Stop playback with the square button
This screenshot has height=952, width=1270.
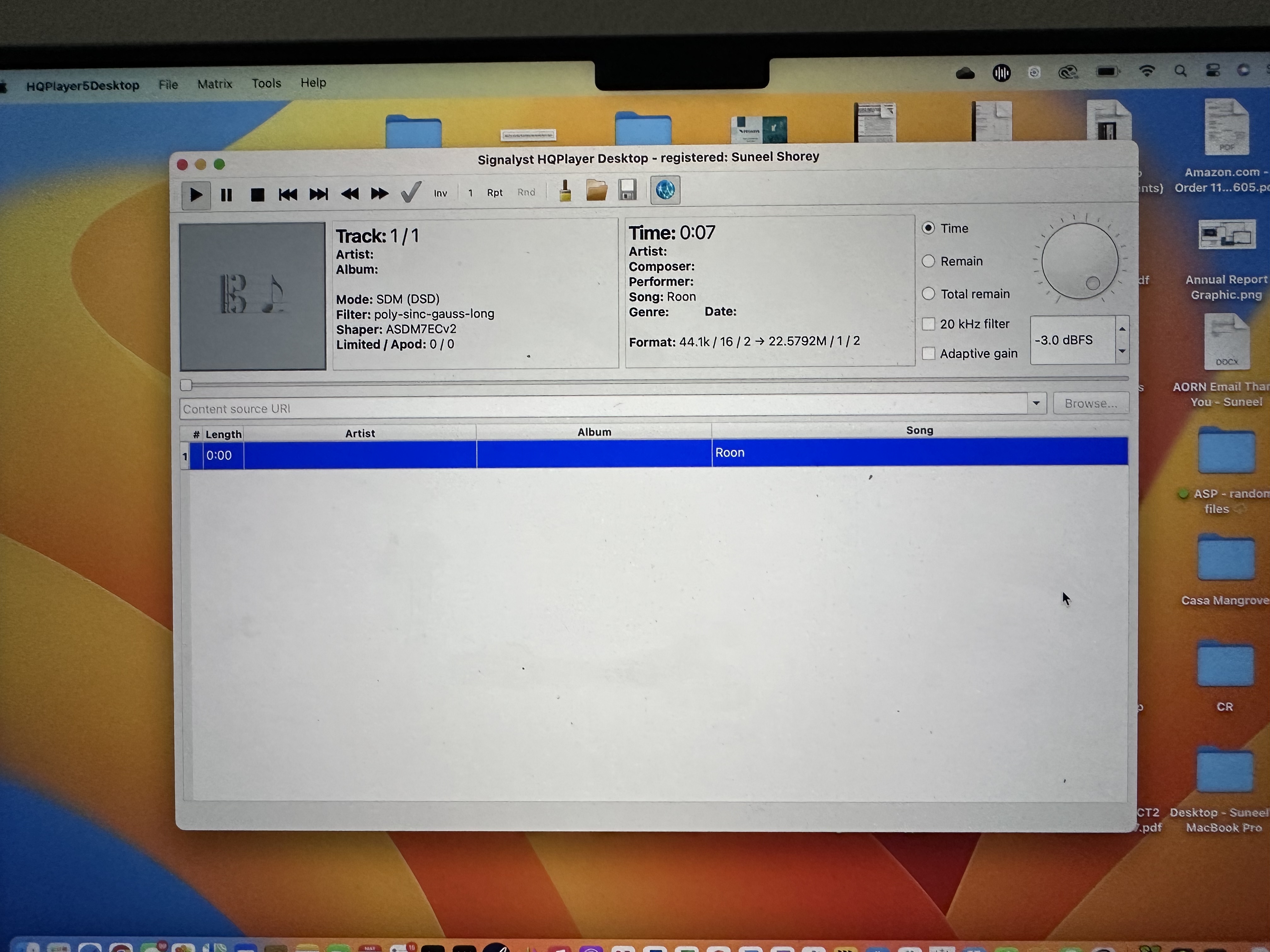pos(257,195)
